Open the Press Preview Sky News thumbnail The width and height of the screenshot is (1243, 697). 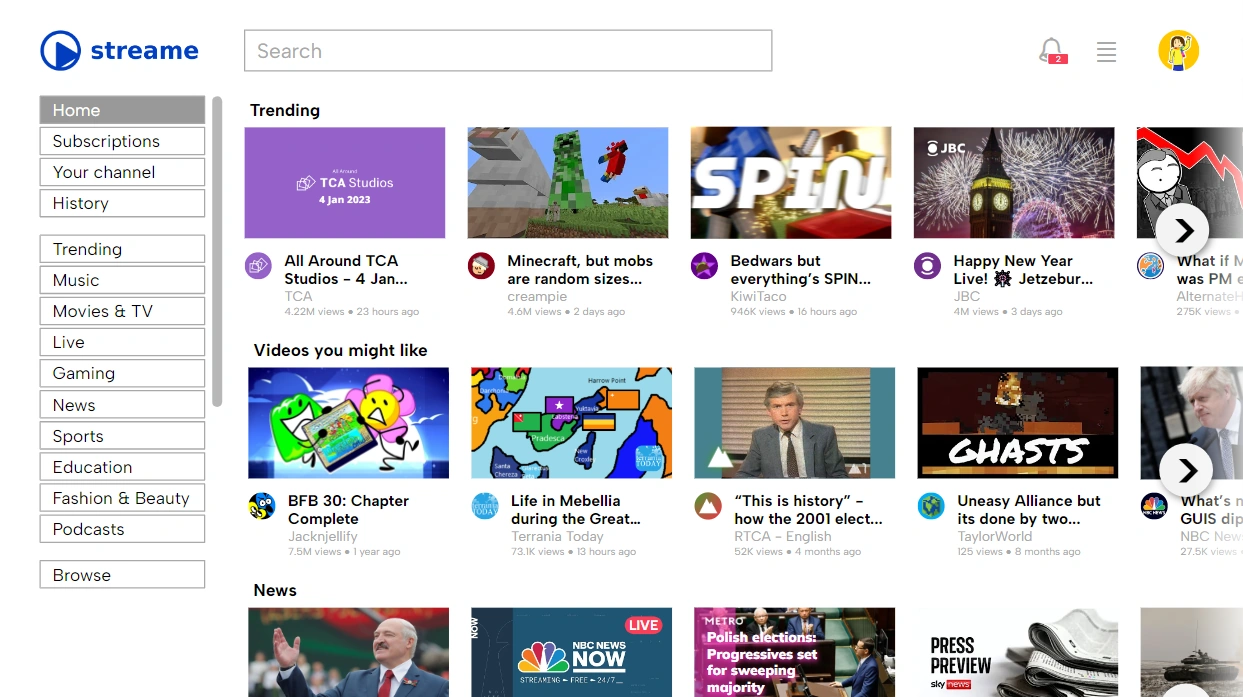coord(1018,652)
